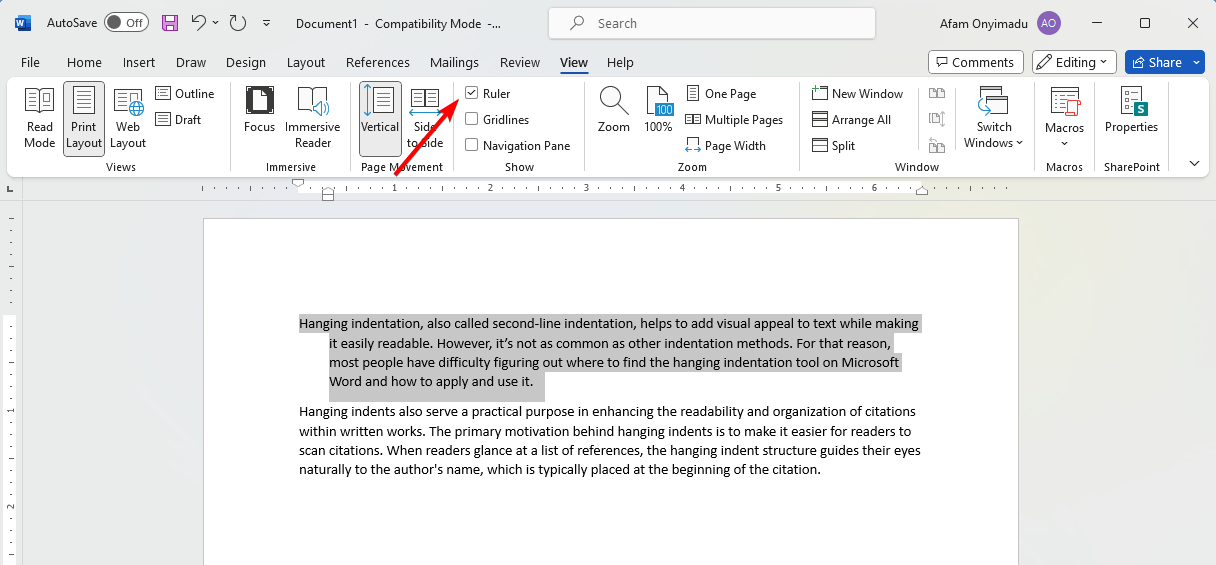Viewport: 1216px width, 565px height.
Task: Open the Macros dropdown arrow
Action: point(1065,144)
